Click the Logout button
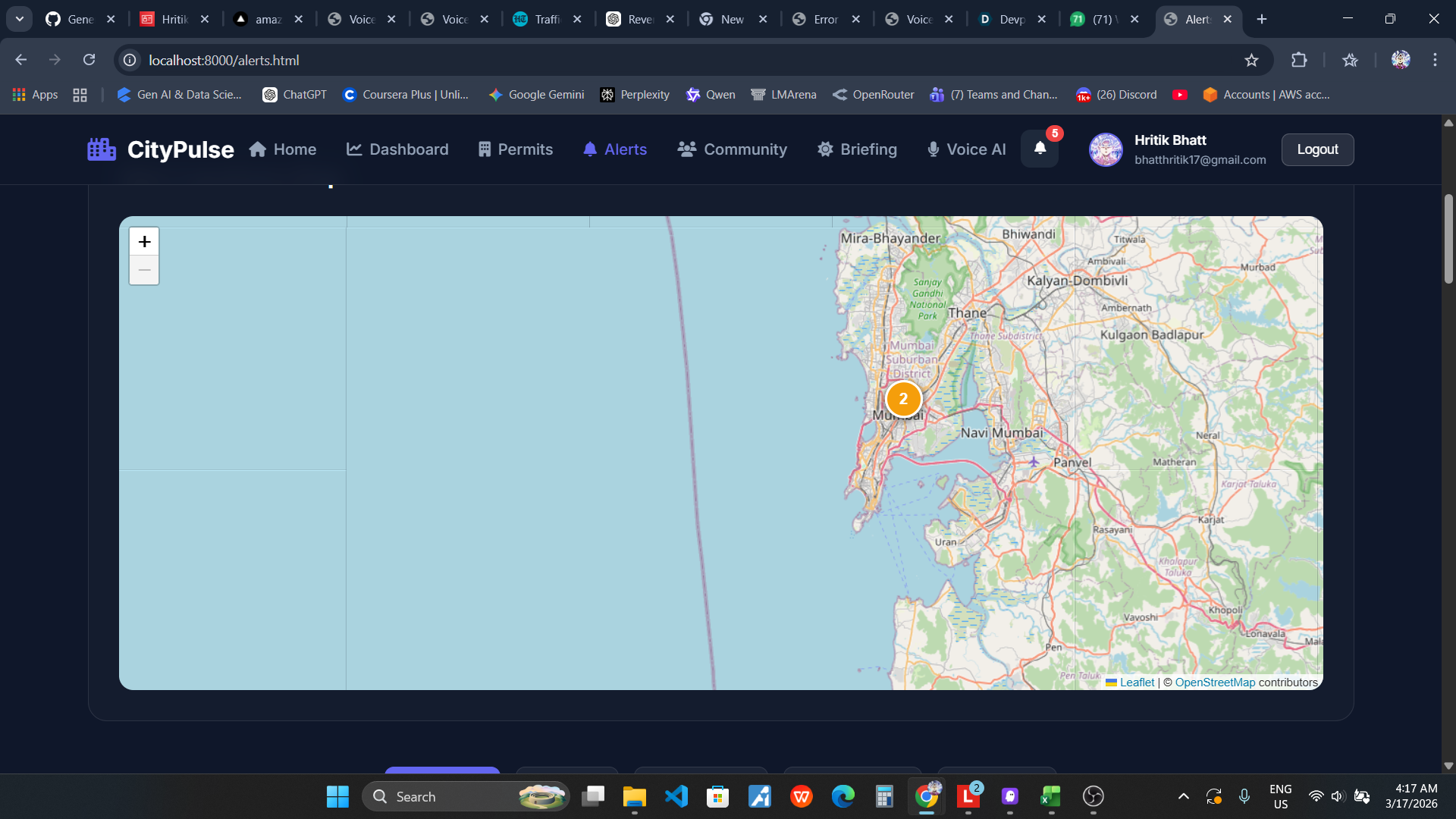The width and height of the screenshot is (1456, 819). 1317,149
